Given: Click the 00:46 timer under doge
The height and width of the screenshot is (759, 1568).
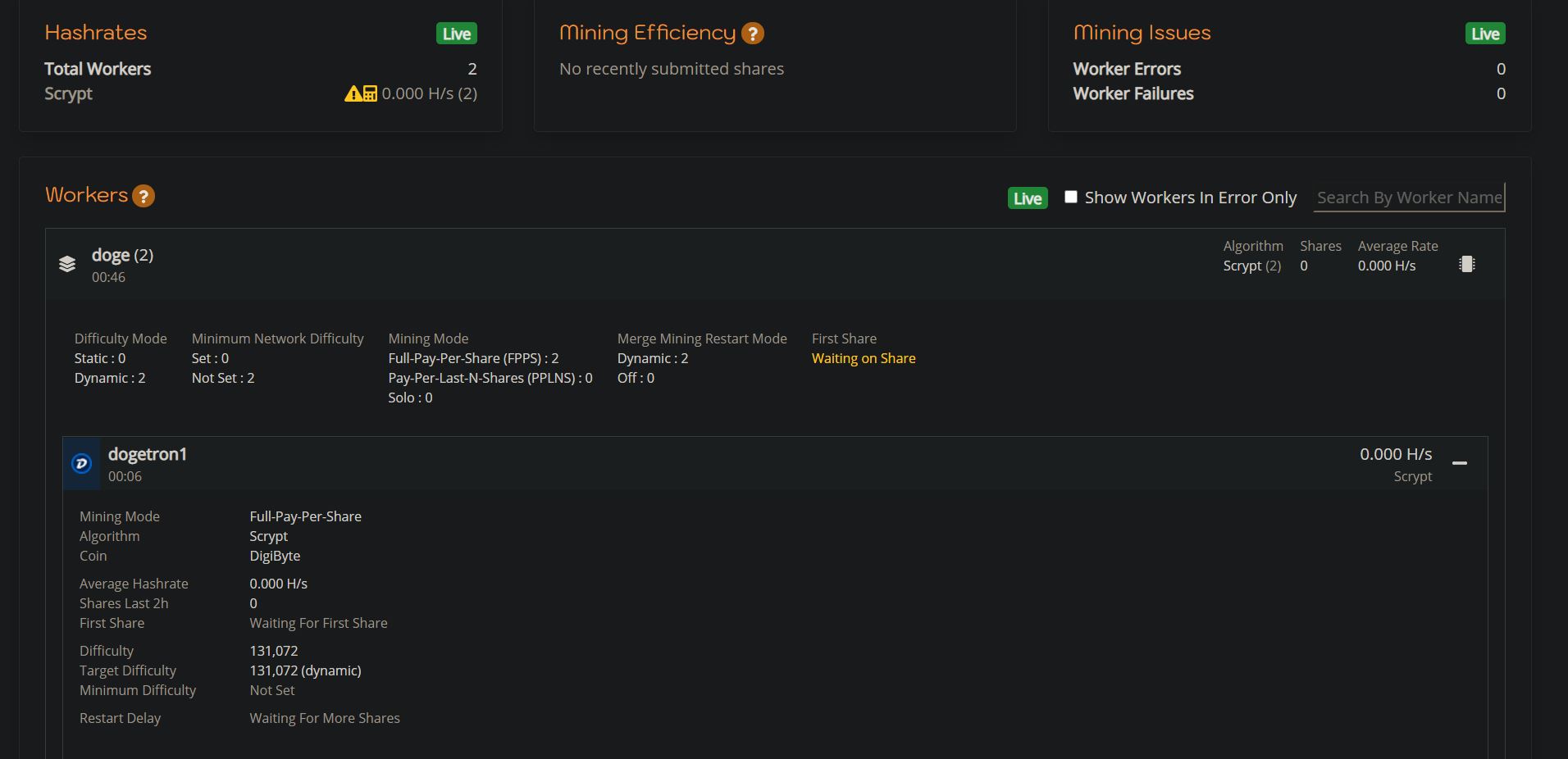Looking at the screenshot, I should 108,277.
